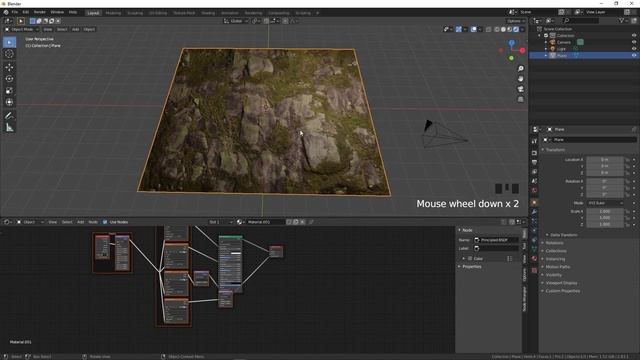Open Window menu
This screenshot has height=360, width=640.
57,12
